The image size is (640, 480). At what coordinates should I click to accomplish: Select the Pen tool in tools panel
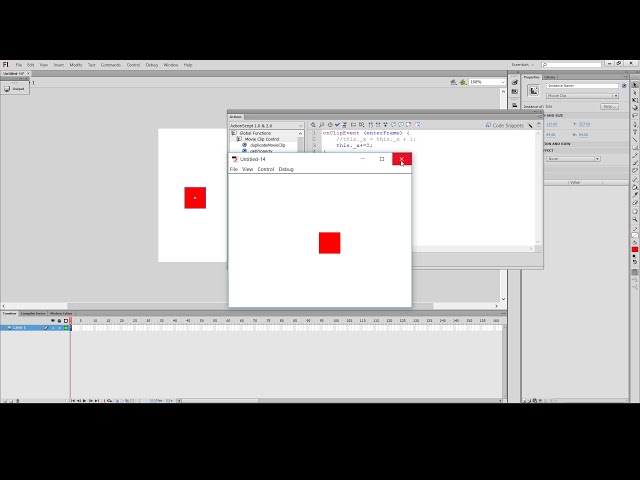click(x=635, y=124)
